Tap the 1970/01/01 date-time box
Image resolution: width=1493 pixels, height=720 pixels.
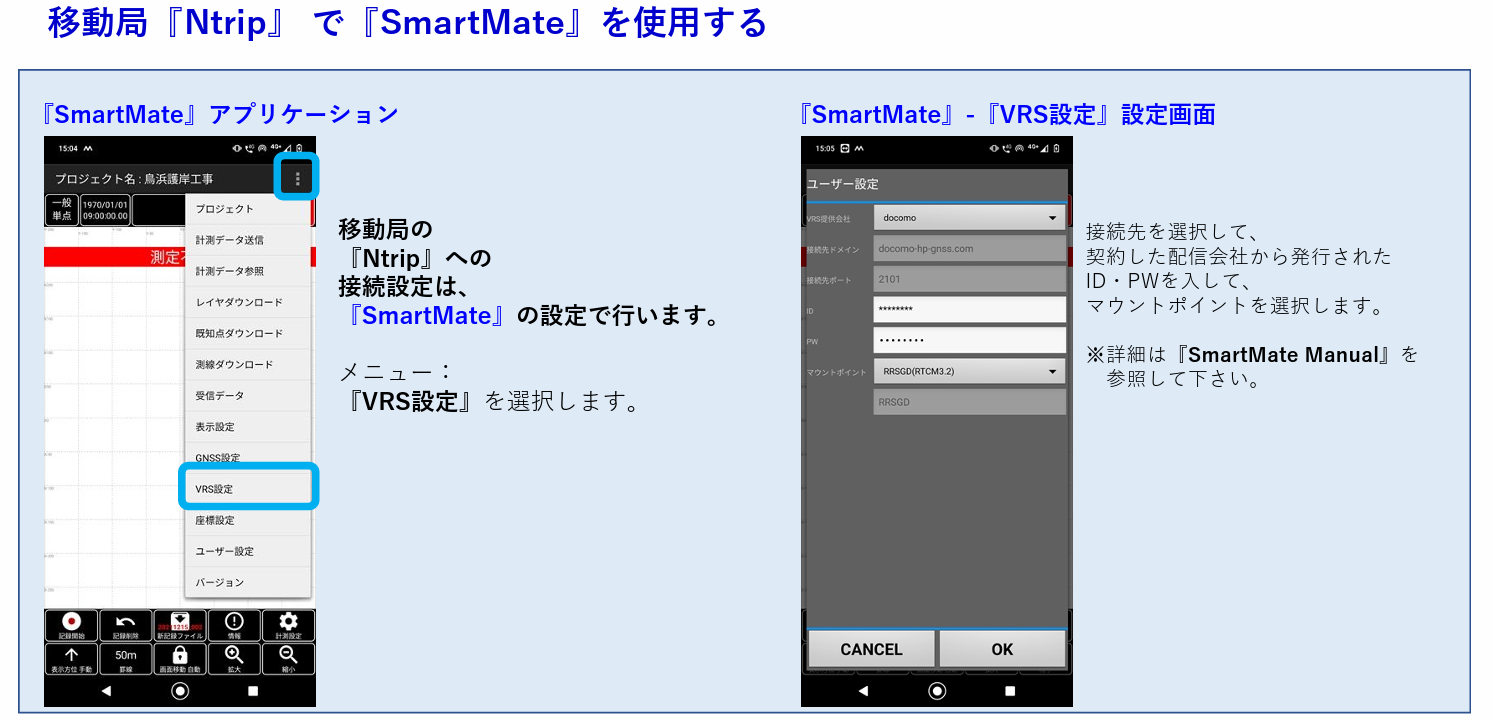(x=105, y=210)
